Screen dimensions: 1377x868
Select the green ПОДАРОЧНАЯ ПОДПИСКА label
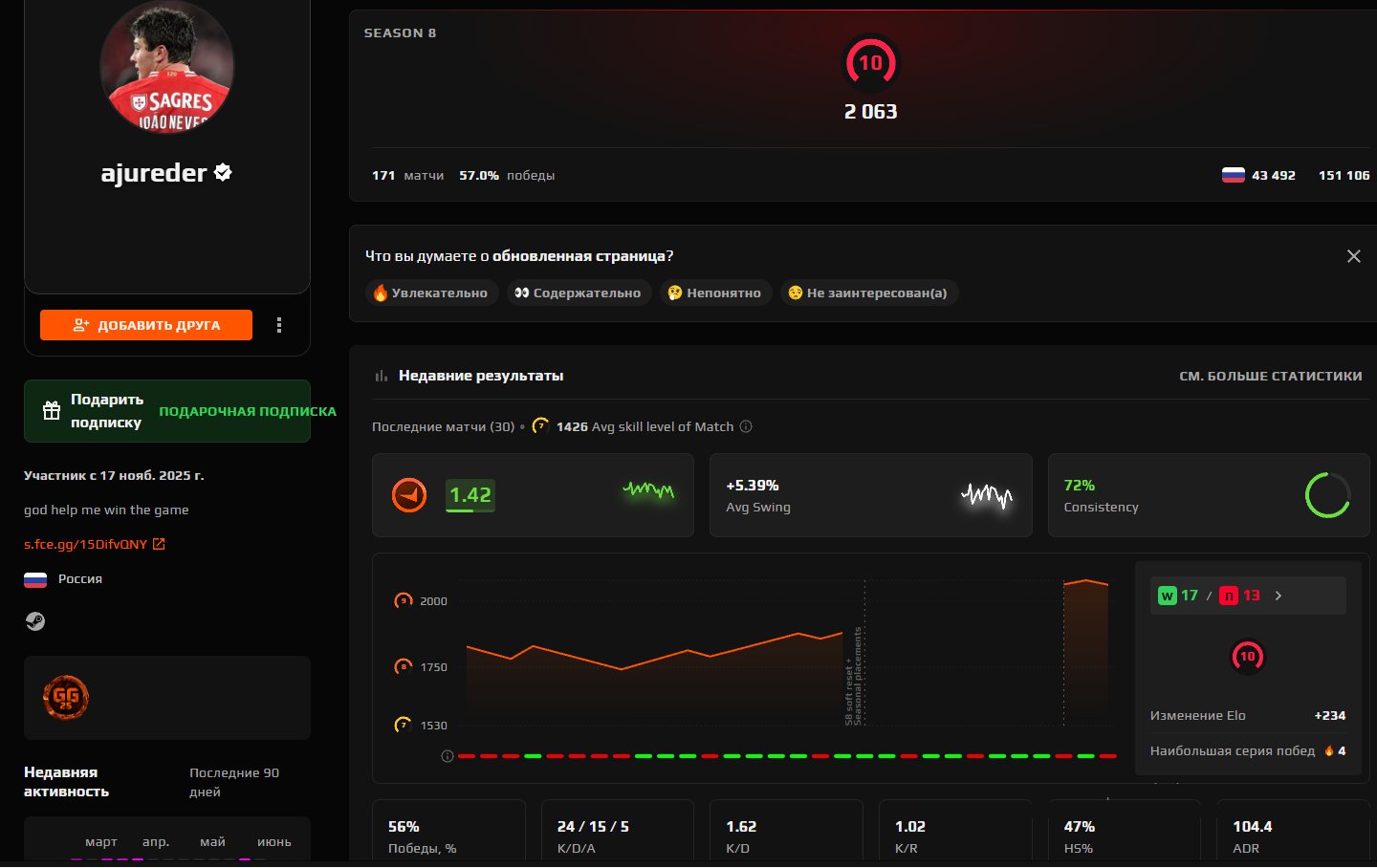coord(248,411)
